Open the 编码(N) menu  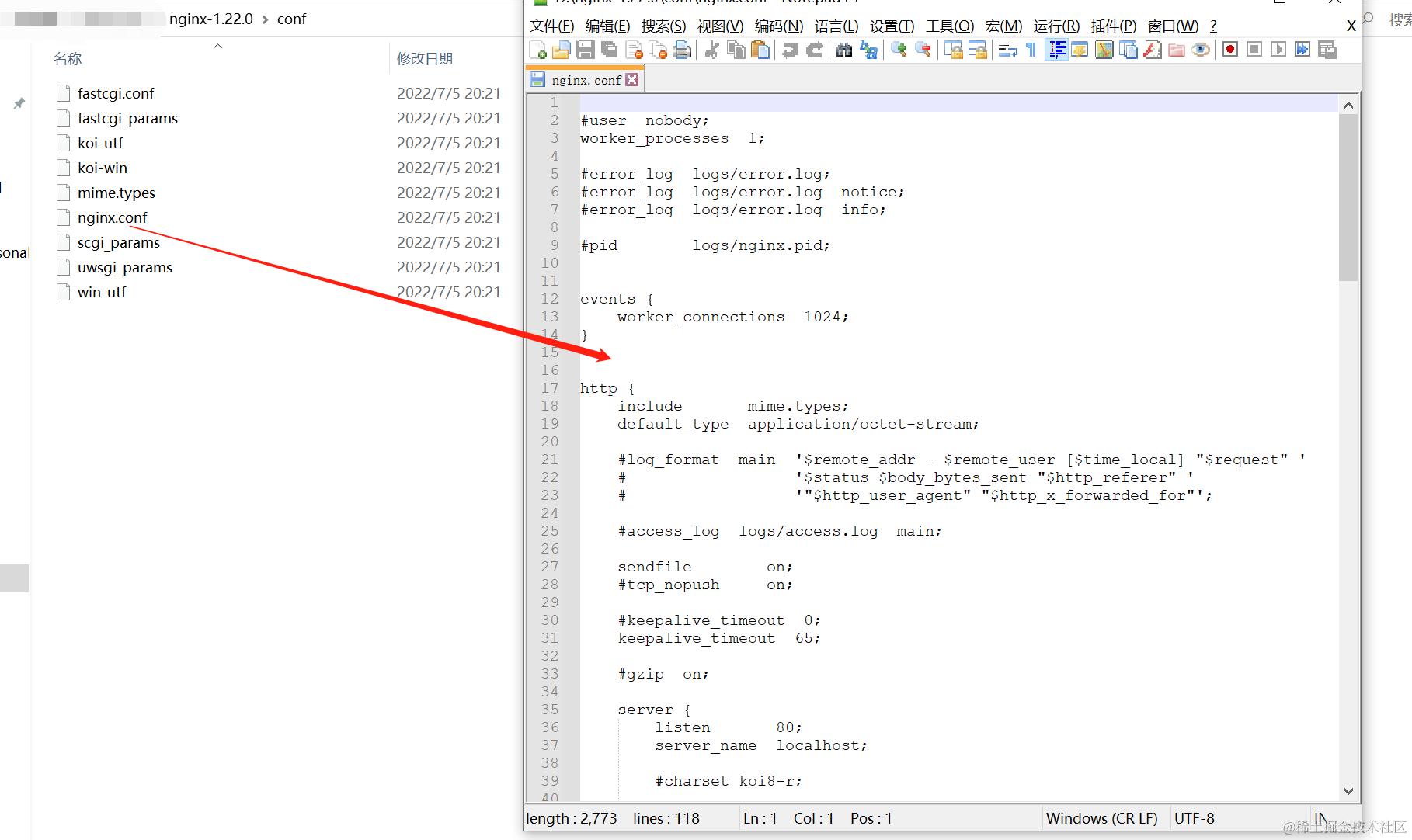pos(779,26)
